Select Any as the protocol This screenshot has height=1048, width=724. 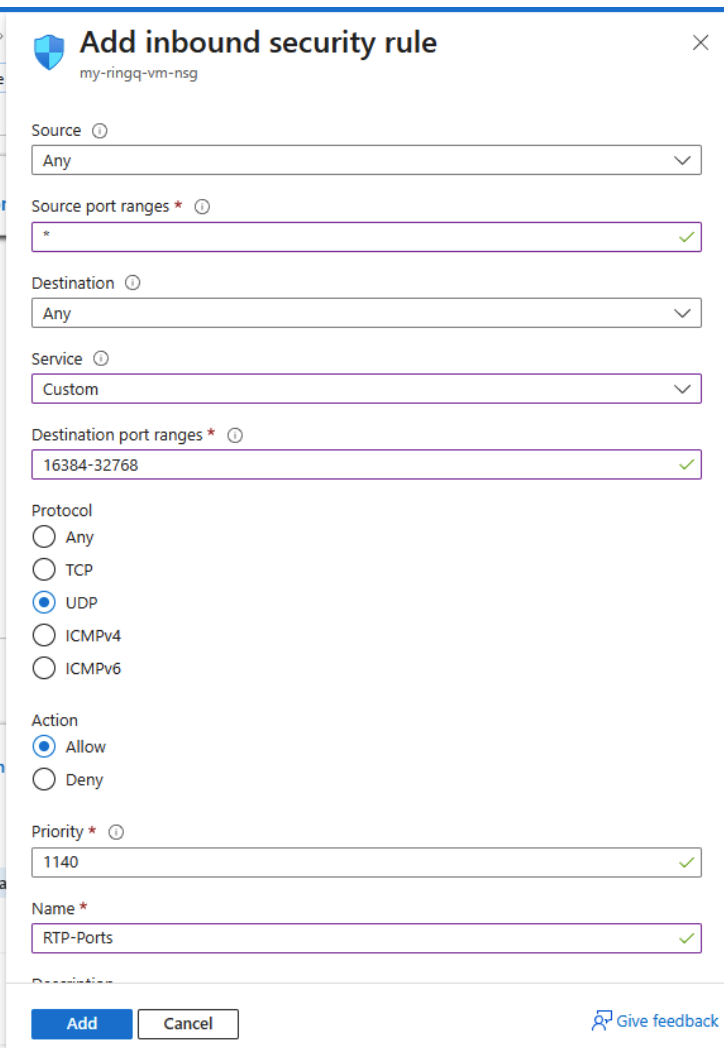[44, 537]
